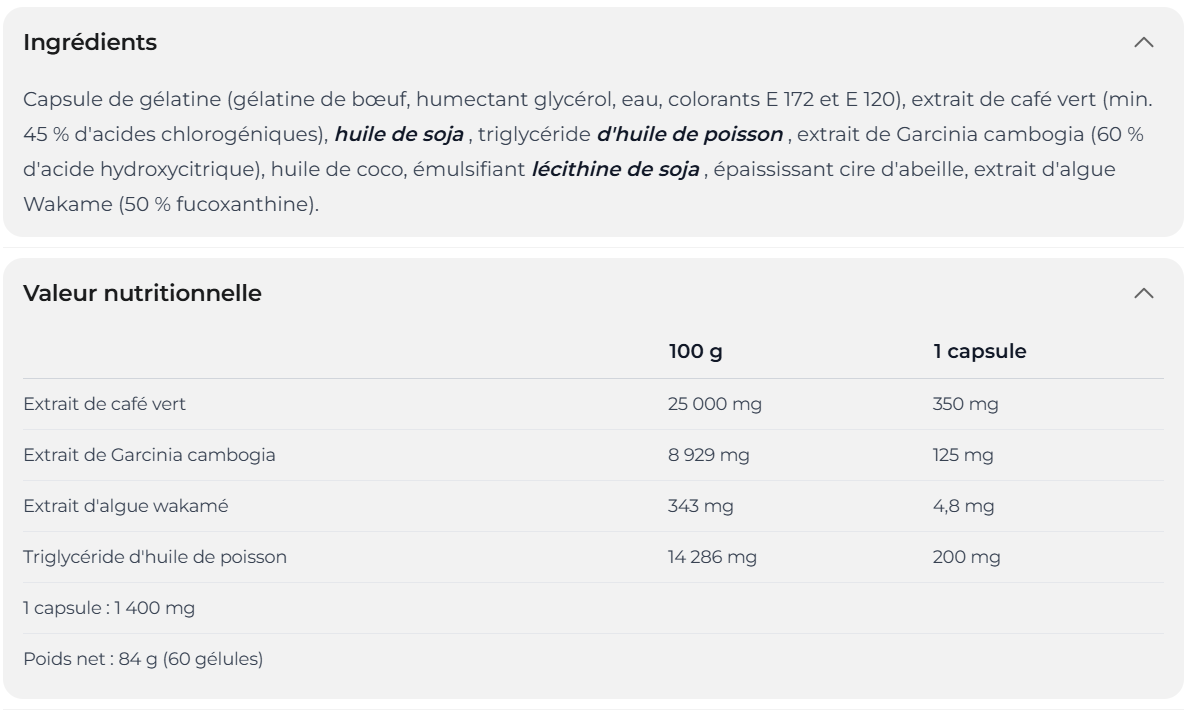Click the Ingrédients section heading
This screenshot has height=710, width=1187.
coord(90,43)
